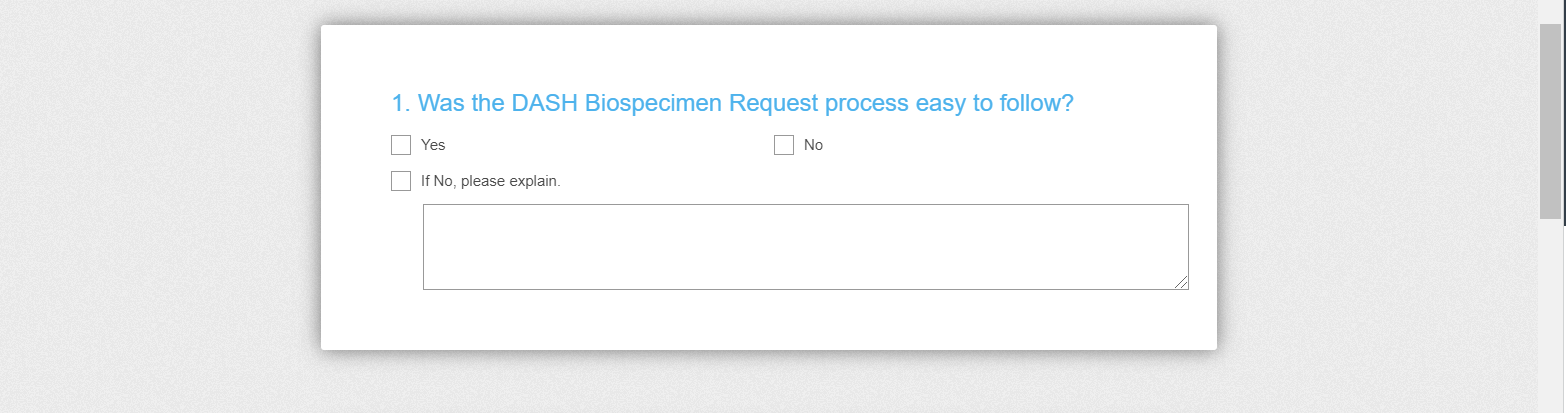Click the vertical scrollbar thumb
Screen dimensions: 1566x413
[1550, 120]
